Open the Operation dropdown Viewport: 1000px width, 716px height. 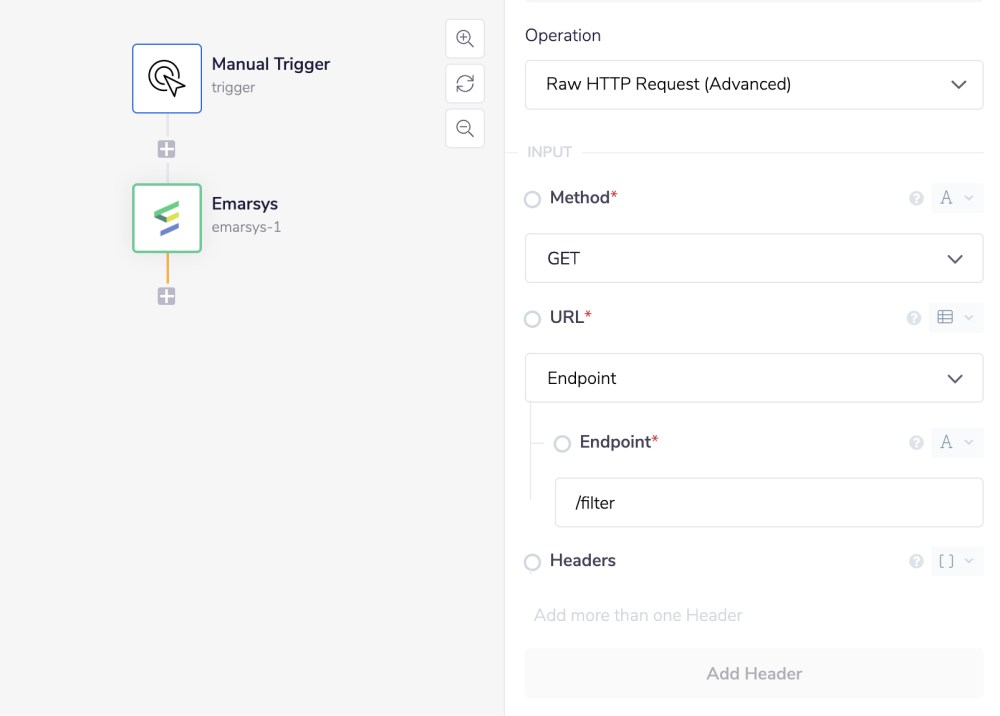click(754, 85)
